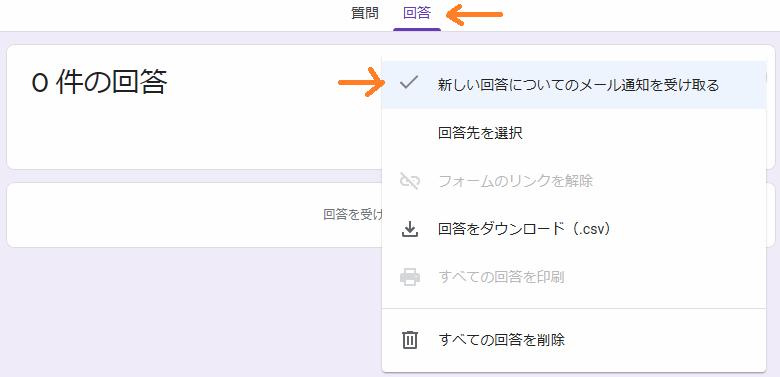
Task: Choose すべての回答を削除 menu entry
Action: pyautogui.click(x=574, y=340)
